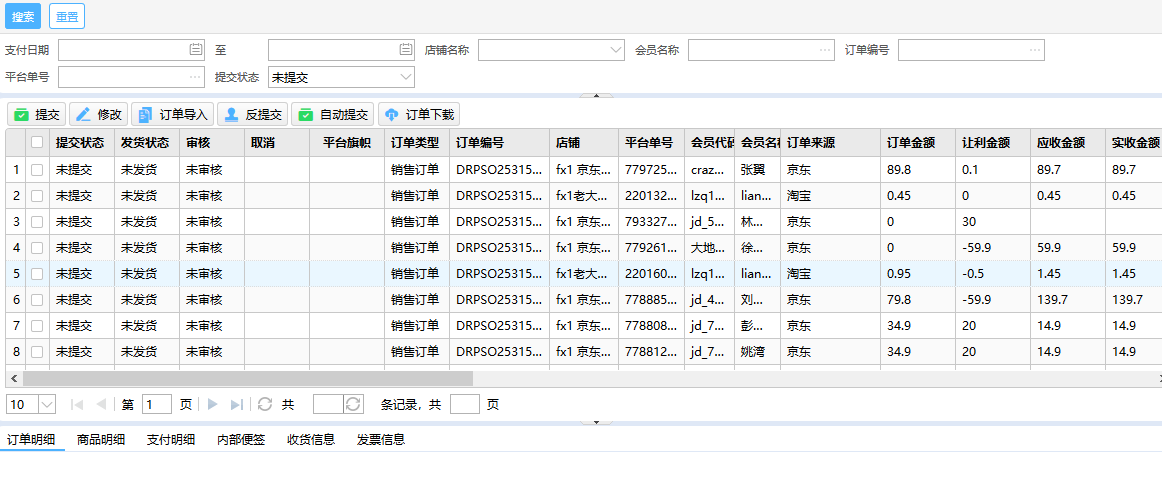Click the blue 搜索 button

(23, 16)
